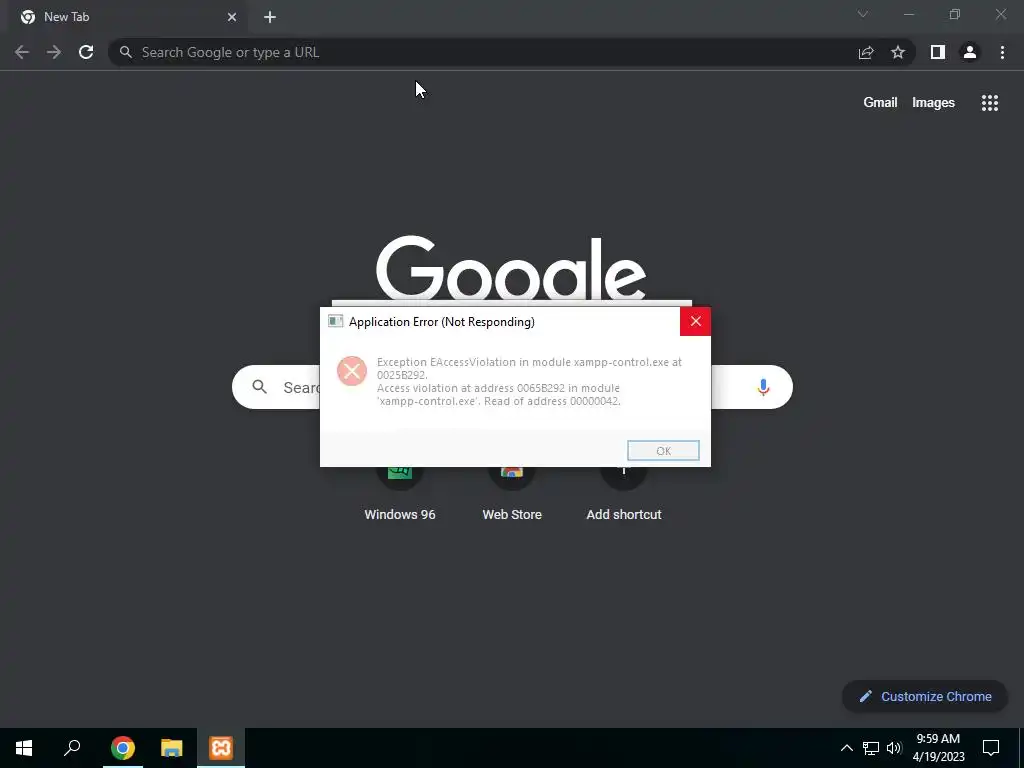Click the Chrome forward arrow
Viewport: 1024px width, 768px height.
click(x=54, y=52)
